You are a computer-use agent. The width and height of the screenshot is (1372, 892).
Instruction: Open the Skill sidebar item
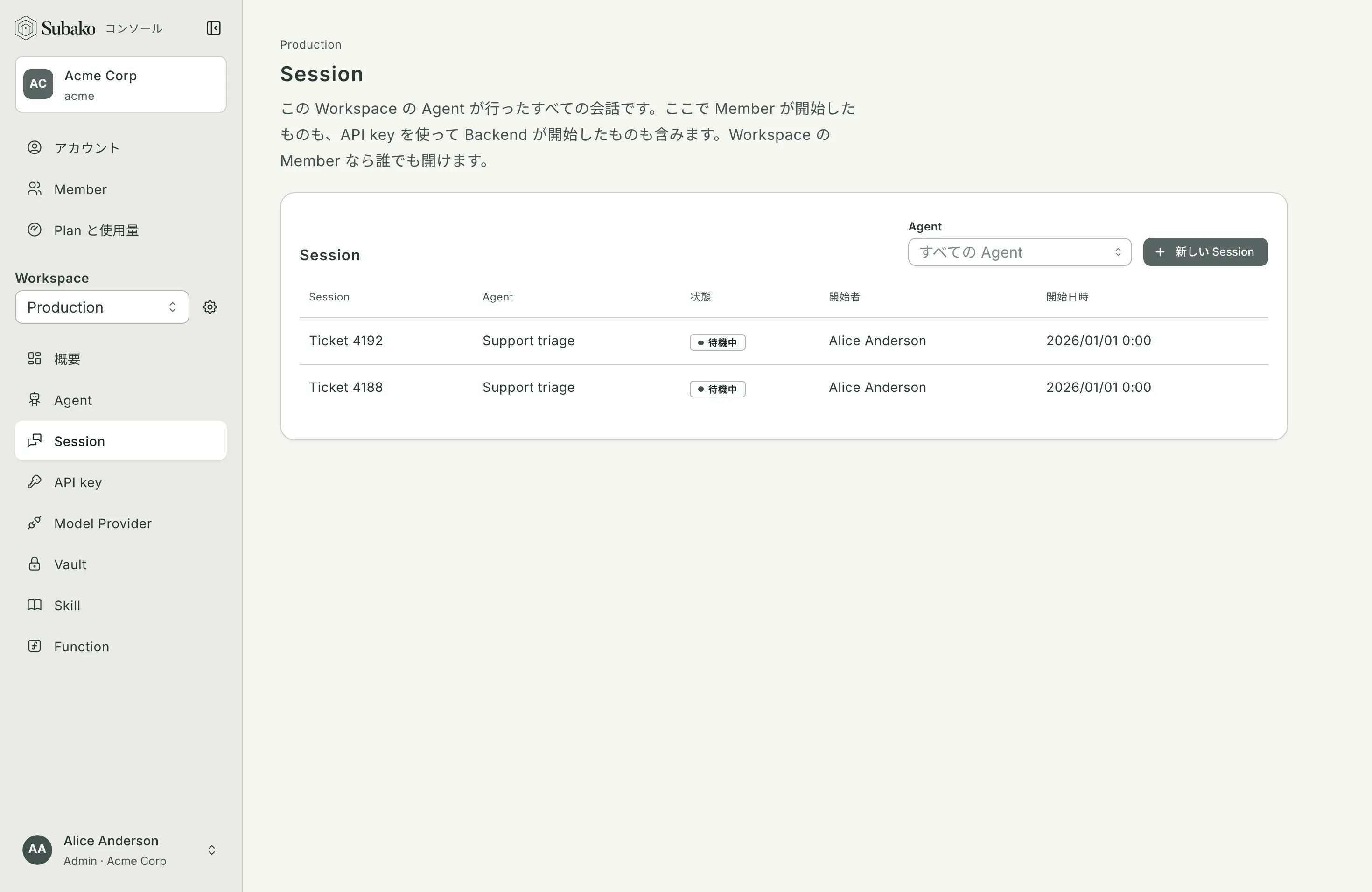(x=120, y=605)
